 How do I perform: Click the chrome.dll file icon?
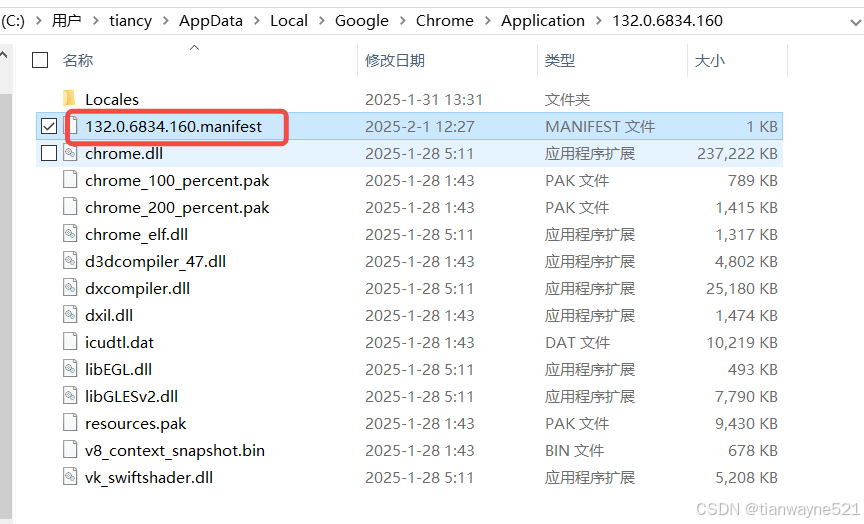[70, 153]
